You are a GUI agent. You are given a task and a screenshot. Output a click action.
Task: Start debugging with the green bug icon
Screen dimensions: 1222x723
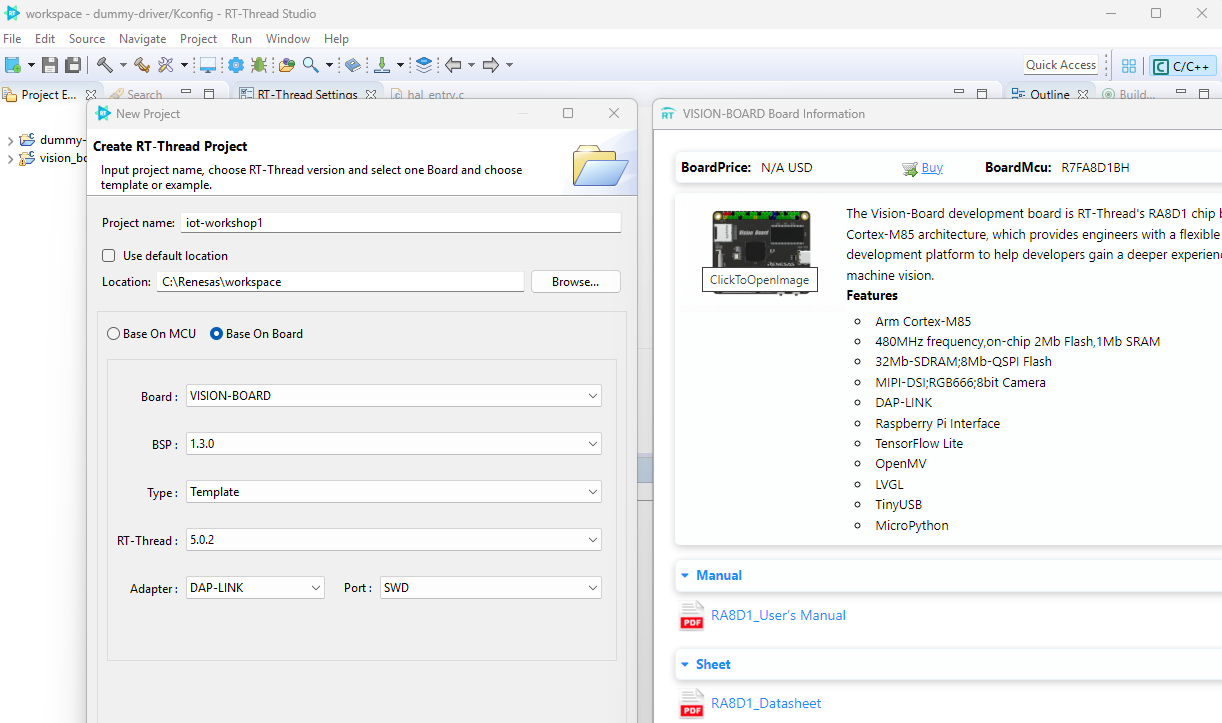(260, 65)
